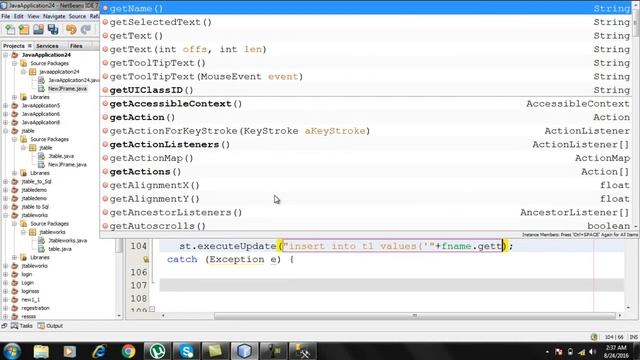Choose getUIClassID() from the completion list
This screenshot has height=360, width=640.
point(366,90)
